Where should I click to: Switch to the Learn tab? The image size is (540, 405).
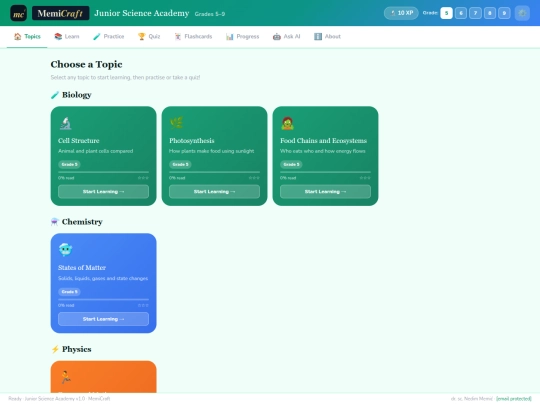(67, 37)
